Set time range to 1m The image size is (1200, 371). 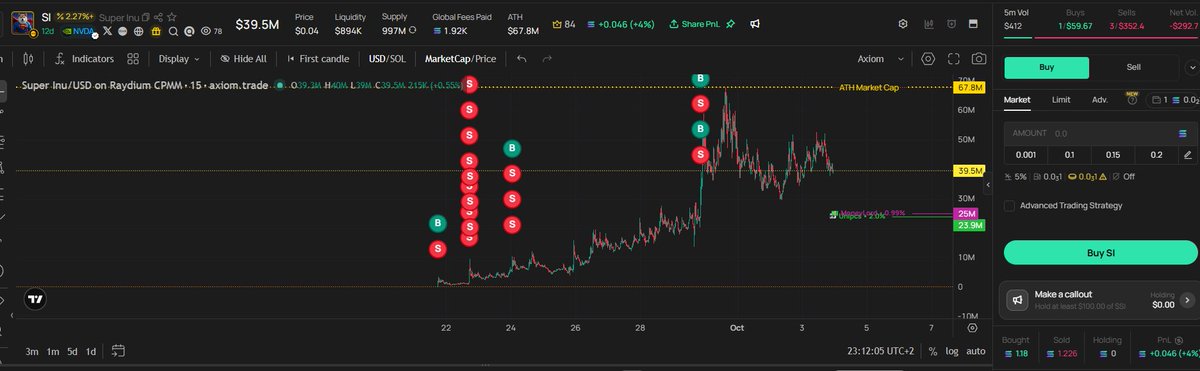click(53, 351)
